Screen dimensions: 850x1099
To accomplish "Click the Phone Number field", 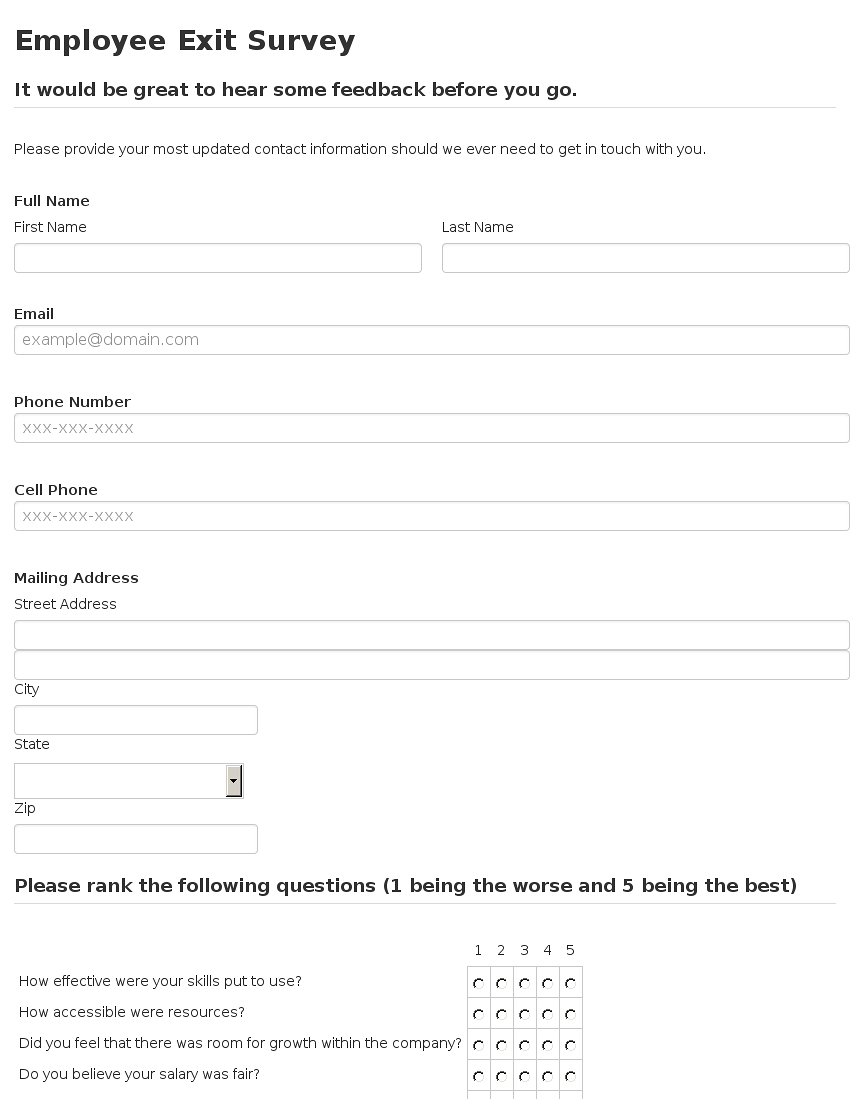I will click(x=432, y=428).
